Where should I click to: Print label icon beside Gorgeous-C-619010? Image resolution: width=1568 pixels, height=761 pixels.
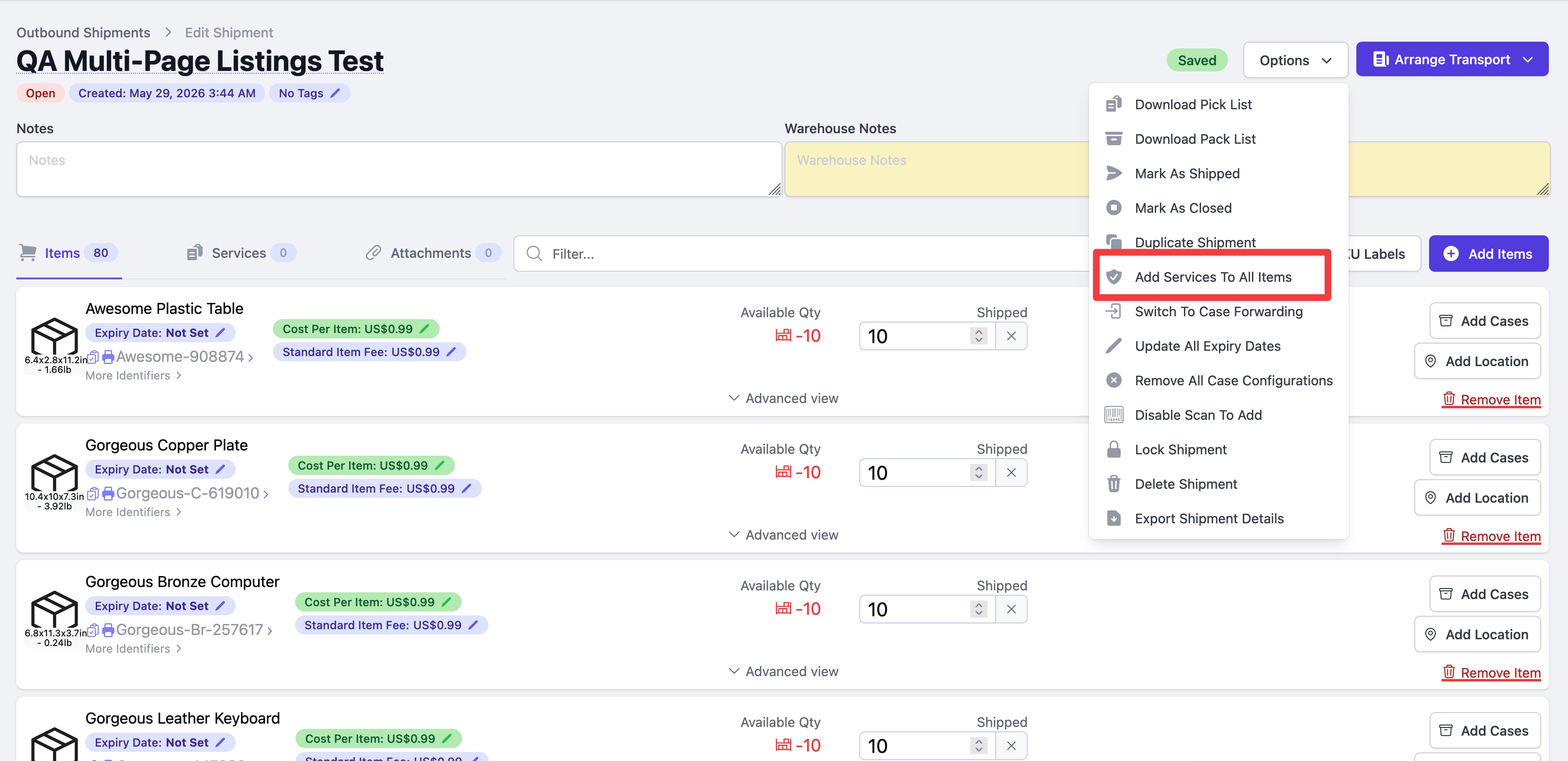pyautogui.click(x=108, y=493)
